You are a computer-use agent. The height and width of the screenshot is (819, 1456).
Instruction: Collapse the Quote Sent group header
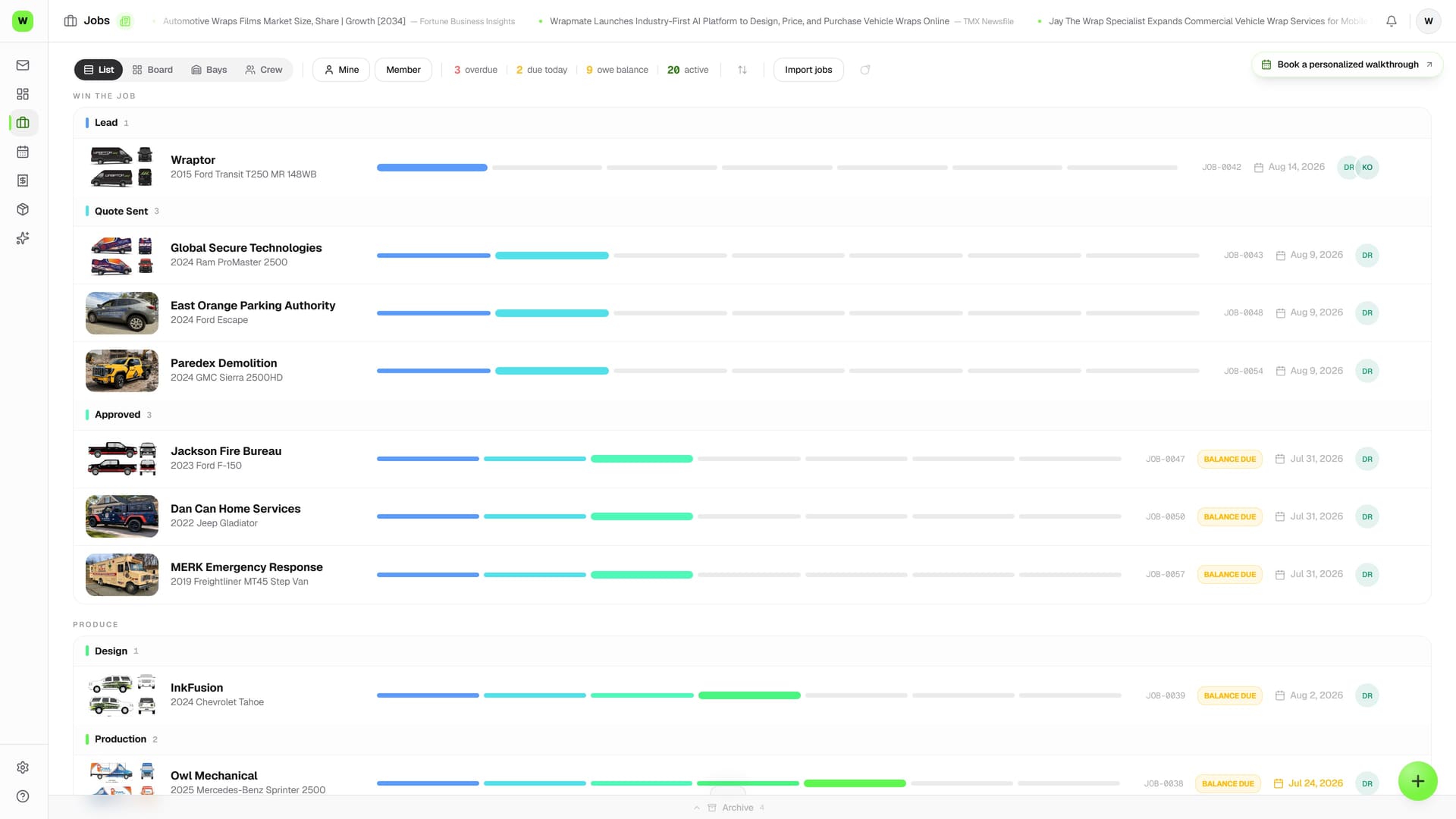click(752, 211)
